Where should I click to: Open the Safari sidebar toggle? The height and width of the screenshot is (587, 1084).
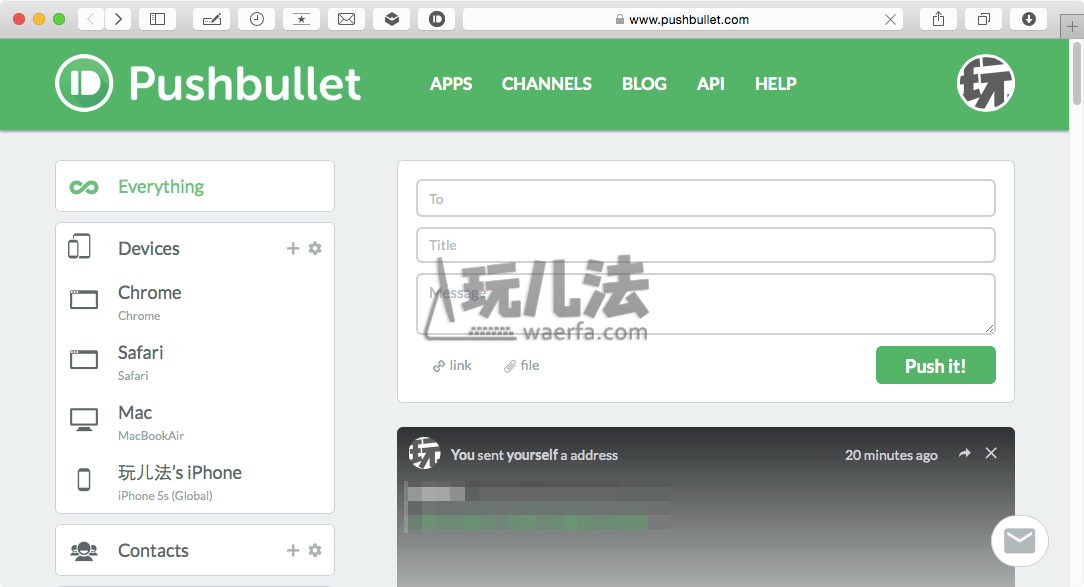tap(158, 19)
